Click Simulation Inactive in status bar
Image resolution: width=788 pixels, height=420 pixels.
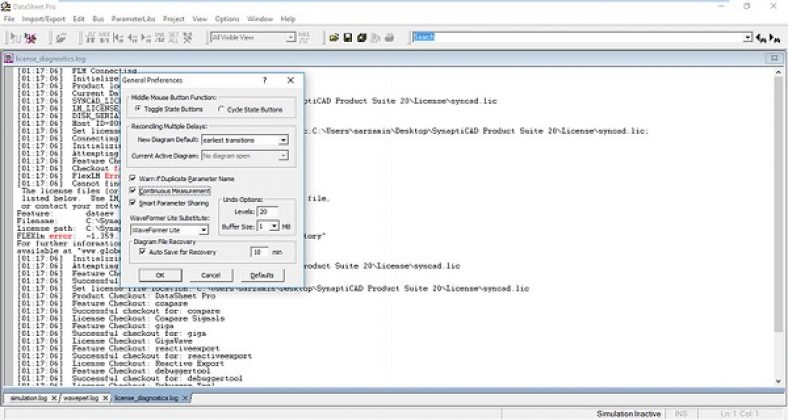pos(629,414)
